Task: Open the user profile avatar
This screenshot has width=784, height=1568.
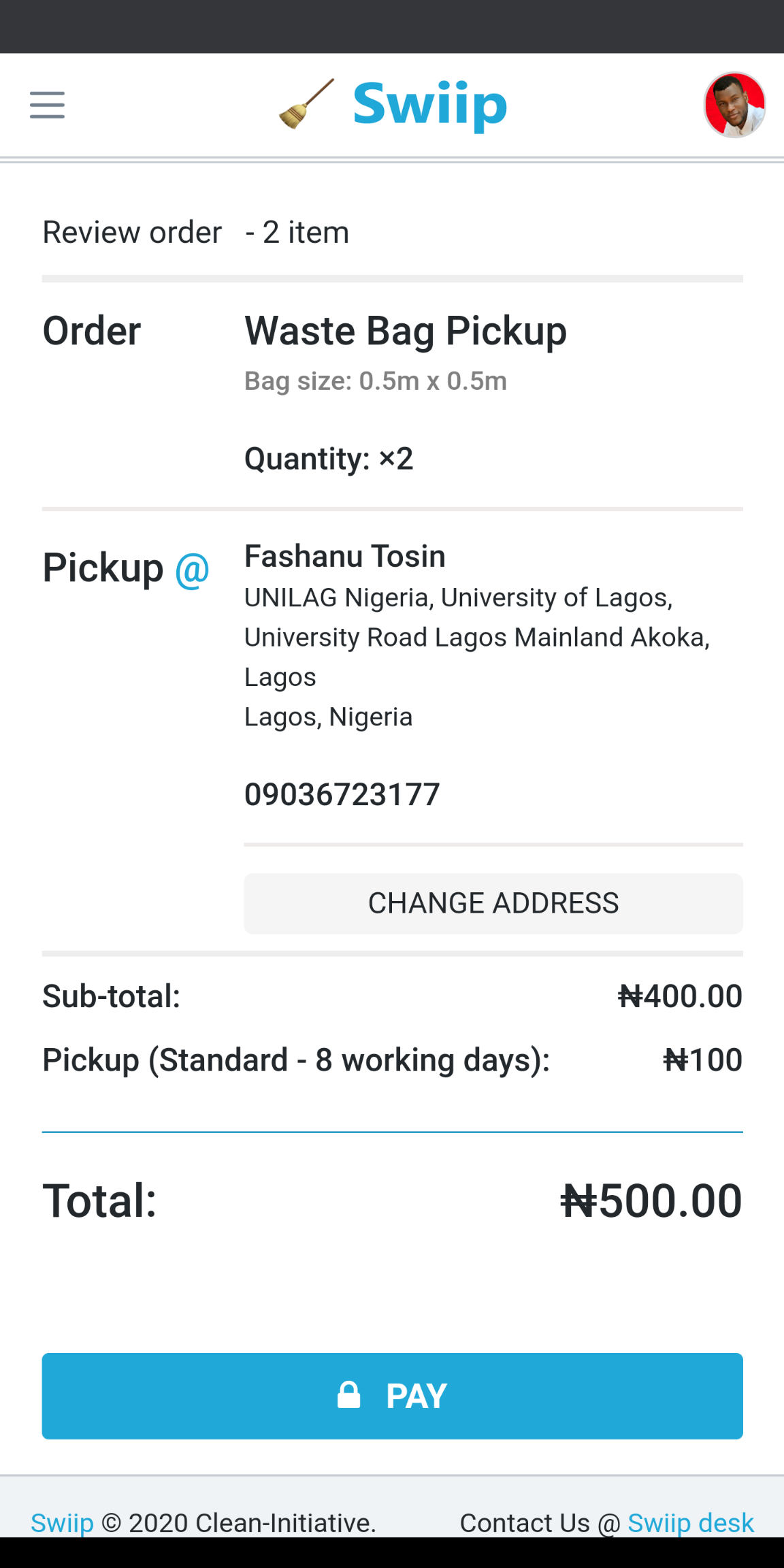Action: tap(734, 105)
